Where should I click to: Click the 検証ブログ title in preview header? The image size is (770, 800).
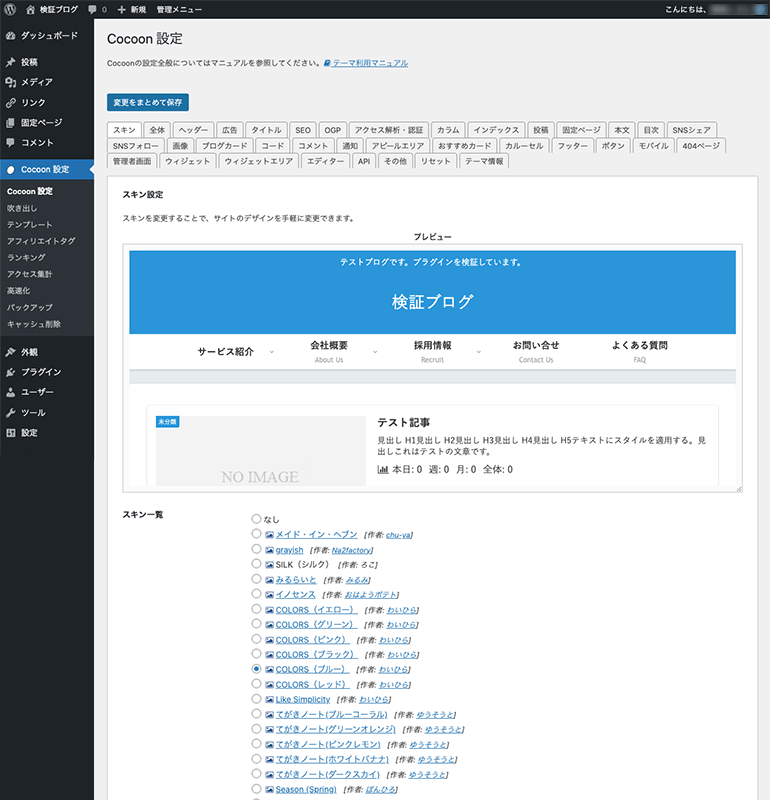click(x=433, y=302)
